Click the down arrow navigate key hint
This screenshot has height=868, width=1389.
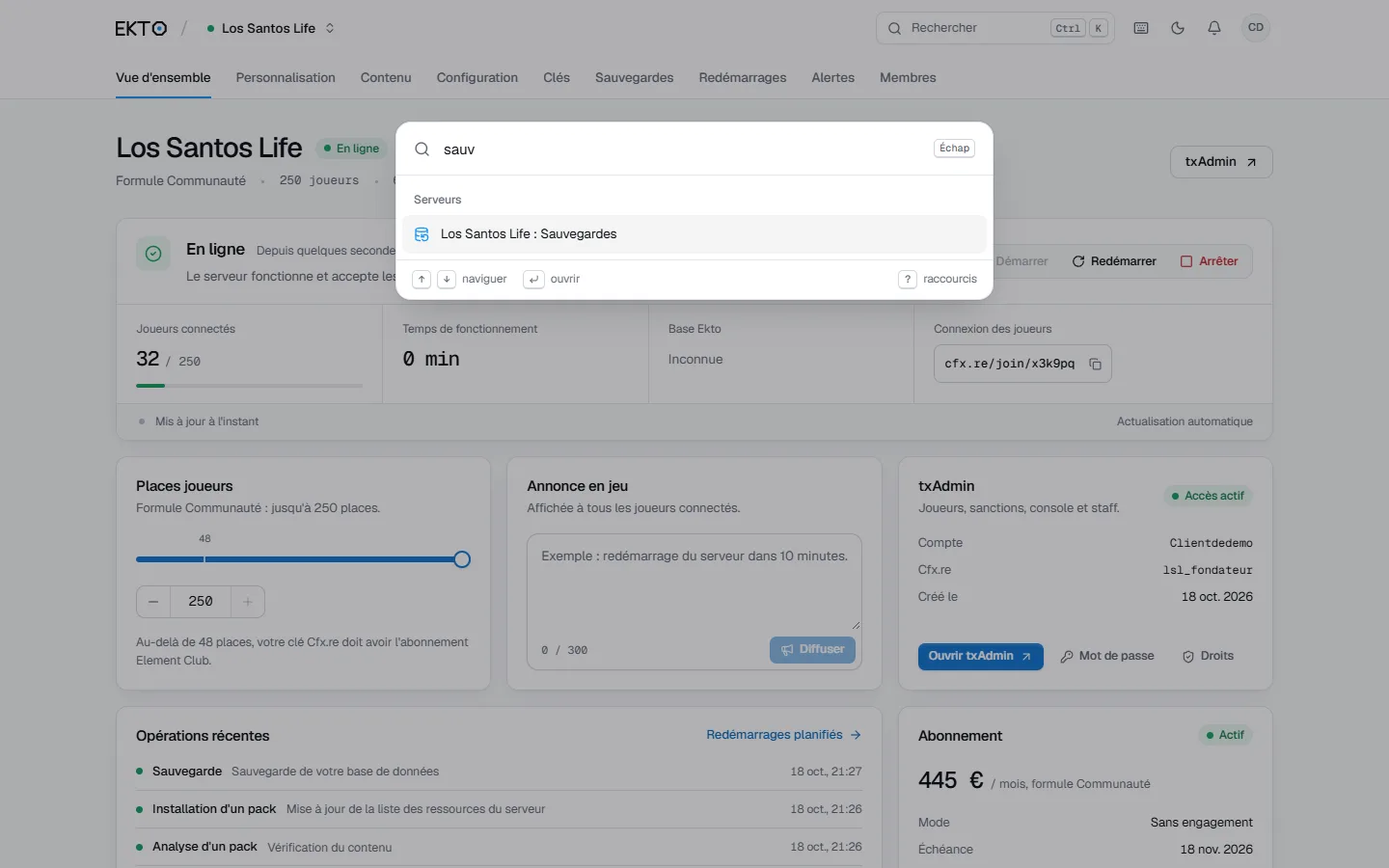(x=447, y=279)
